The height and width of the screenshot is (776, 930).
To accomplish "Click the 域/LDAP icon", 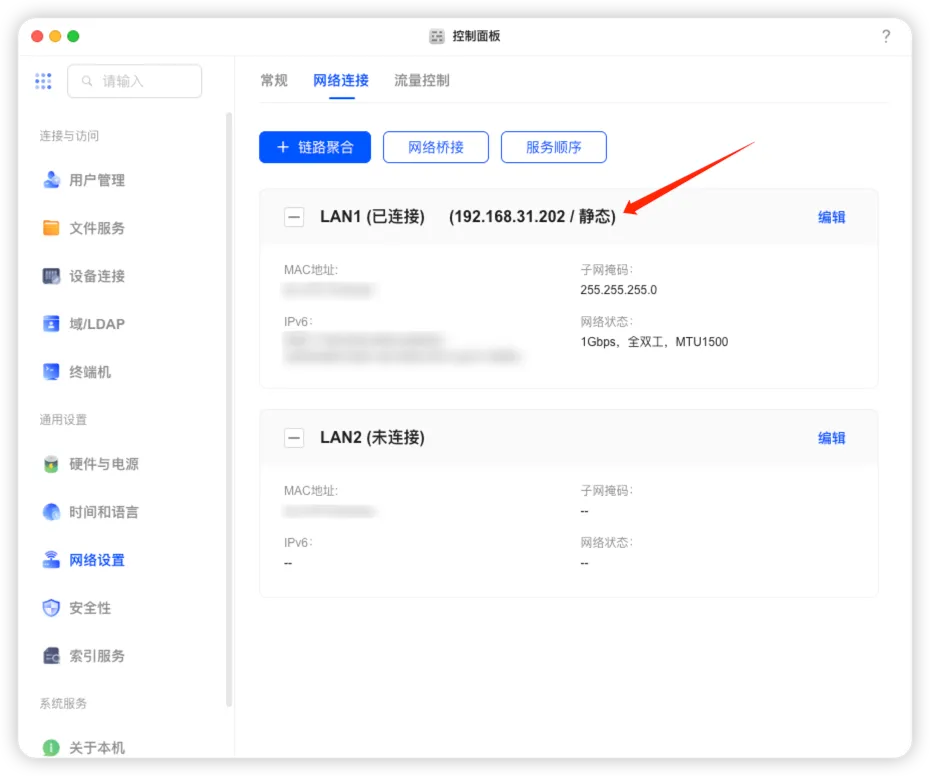I will pyautogui.click(x=52, y=324).
